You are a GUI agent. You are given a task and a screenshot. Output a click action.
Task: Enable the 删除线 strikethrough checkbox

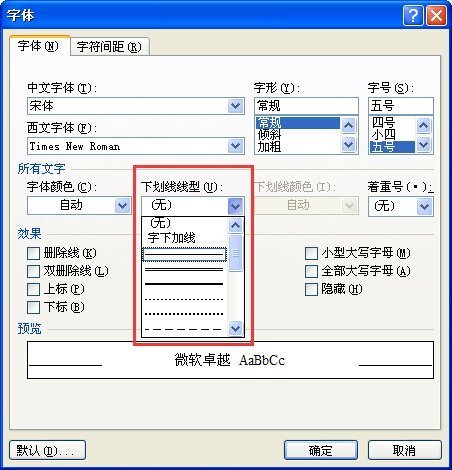tap(33, 253)
